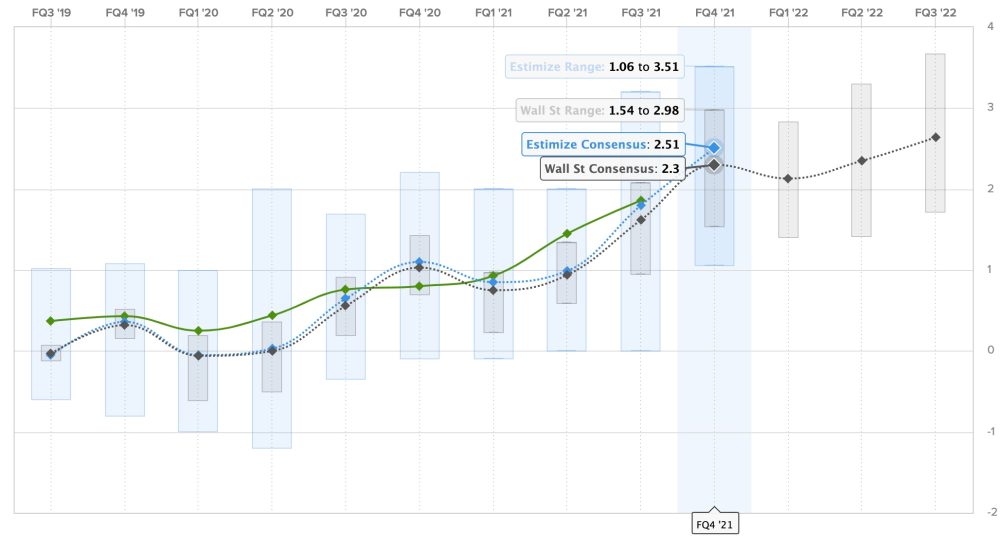Select the FQ1 '22 Wall St consensus point
This screenshot has width=1000, height=541.
[788, 178]
